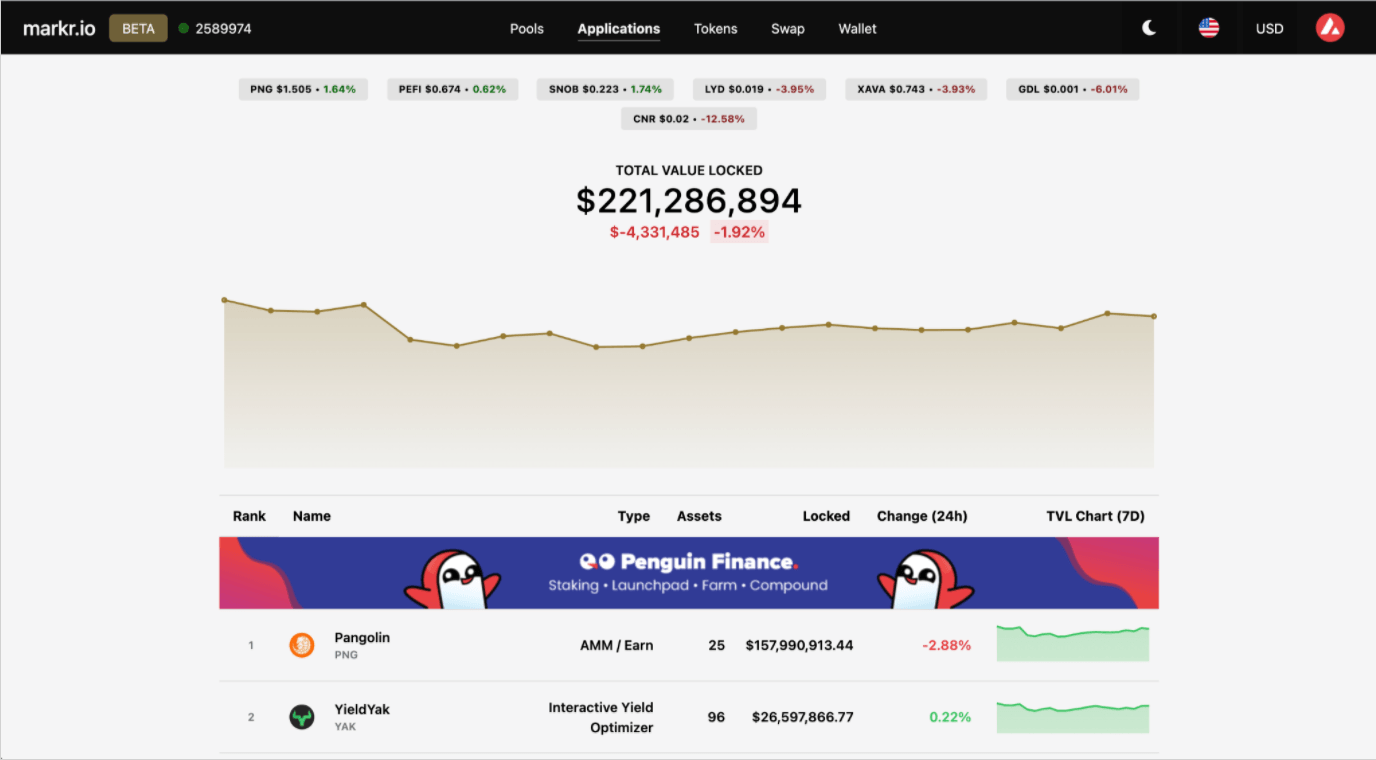Select LYD $0.019 ticker chip
Viewport: 1376px width, 760px height.
coord(759,89)
